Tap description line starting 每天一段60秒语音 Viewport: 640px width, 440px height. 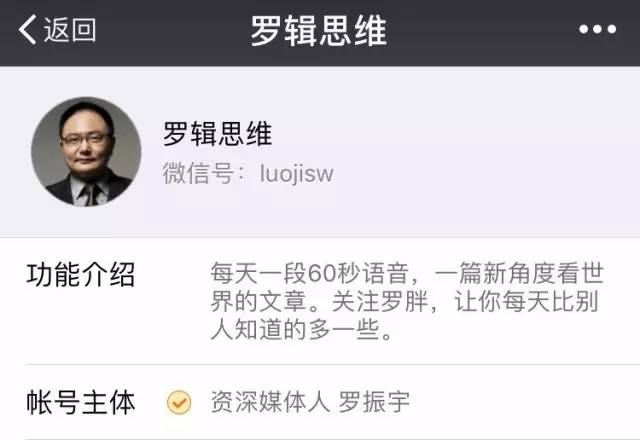coord(407,273)
